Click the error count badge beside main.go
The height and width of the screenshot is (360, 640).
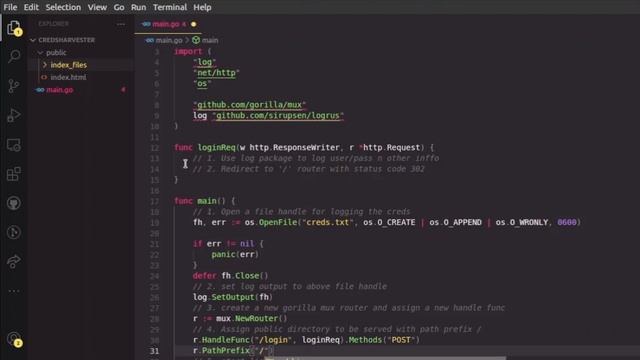coord(123,90)
